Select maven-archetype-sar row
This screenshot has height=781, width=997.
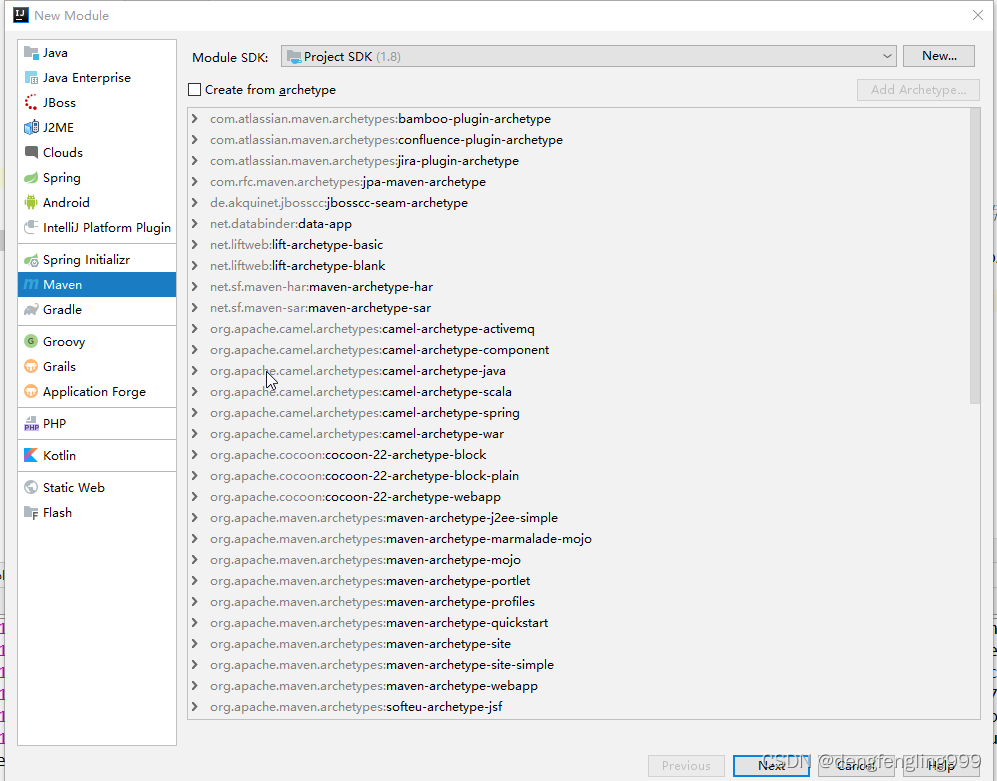579,308
